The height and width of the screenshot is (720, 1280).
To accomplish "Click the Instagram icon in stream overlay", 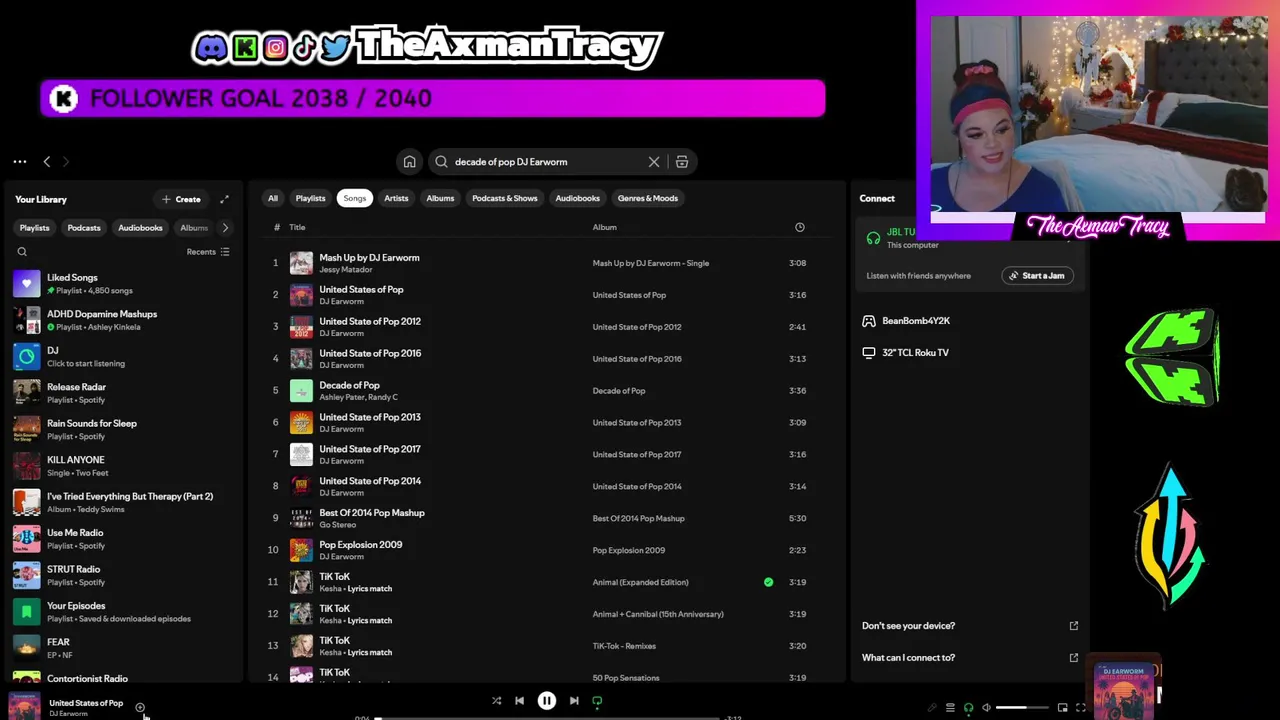I will click(275, 47).
